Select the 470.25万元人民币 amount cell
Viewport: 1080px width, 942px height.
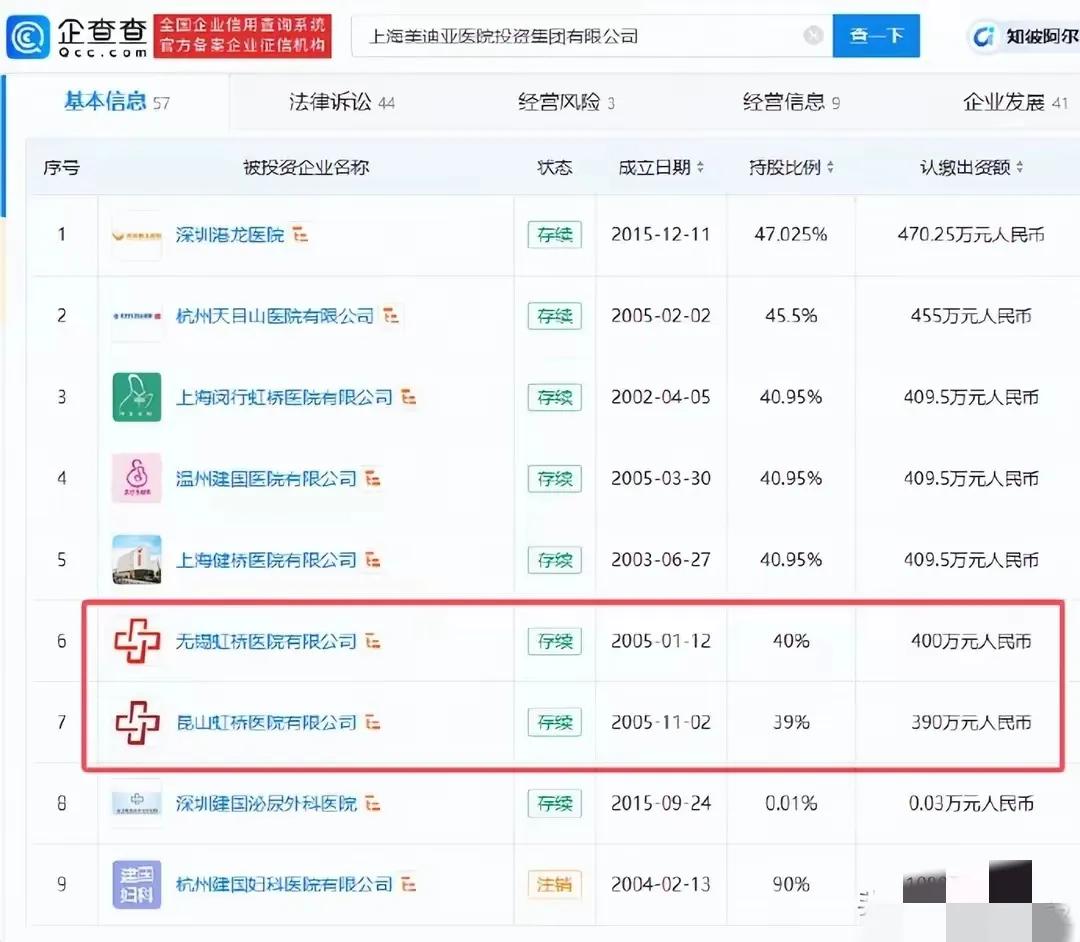click(x=970, y=235)
